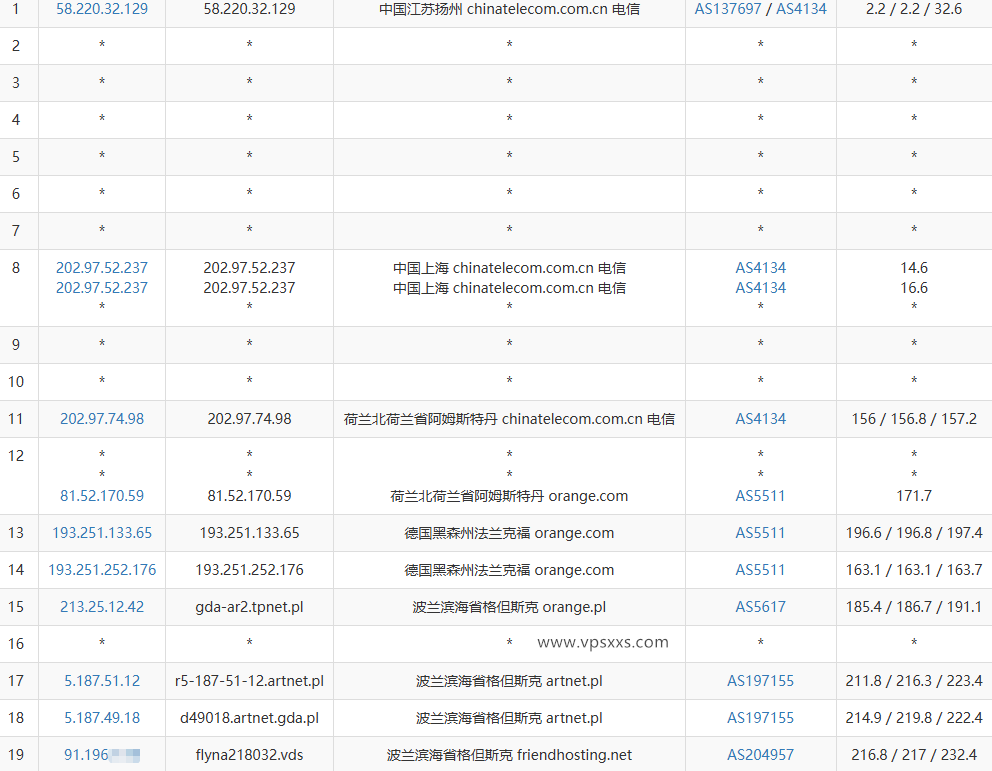The image size is (992, 771).
Task: Open the AS5511 link in hop 12 row
Action: [760, 496]
